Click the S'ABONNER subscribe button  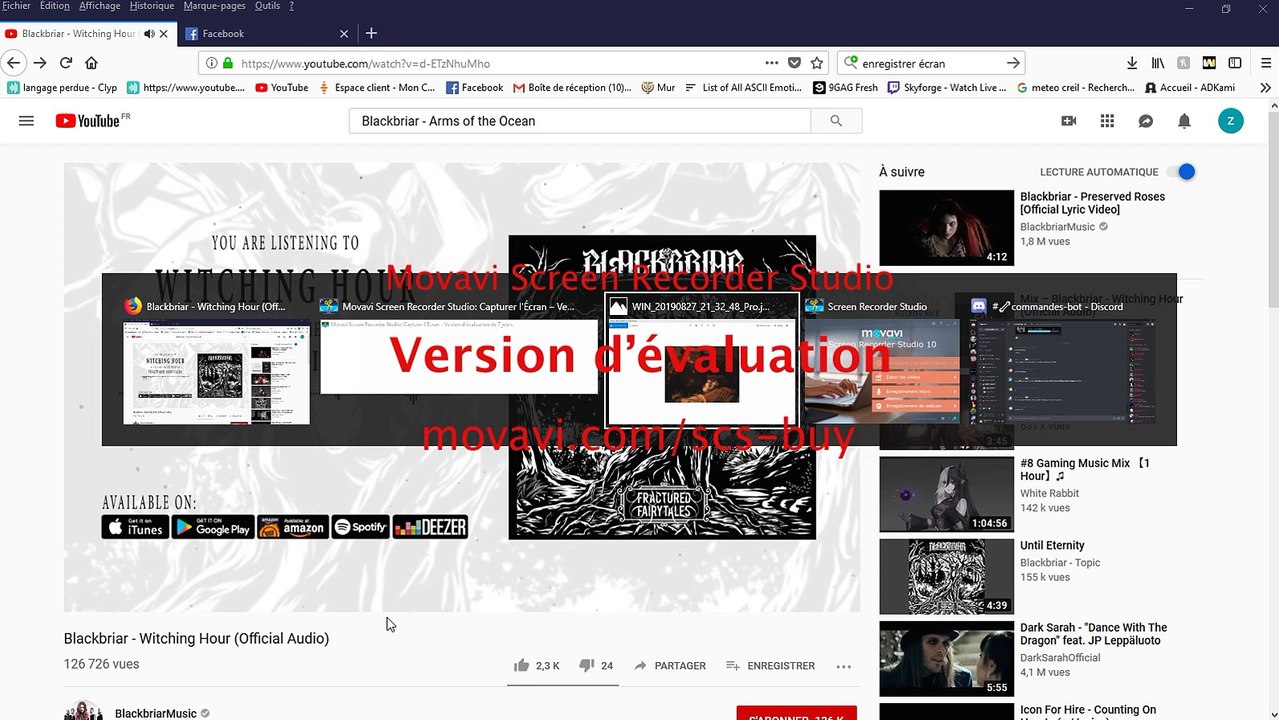(x=797, y=713)
